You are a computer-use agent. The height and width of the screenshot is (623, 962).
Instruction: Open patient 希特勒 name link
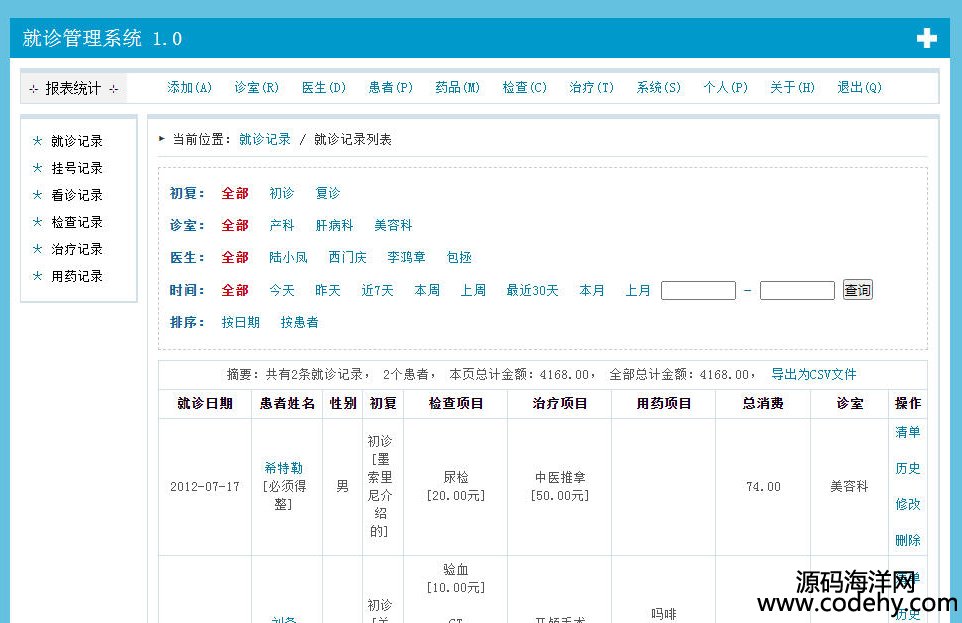click(x=283, y=468)
